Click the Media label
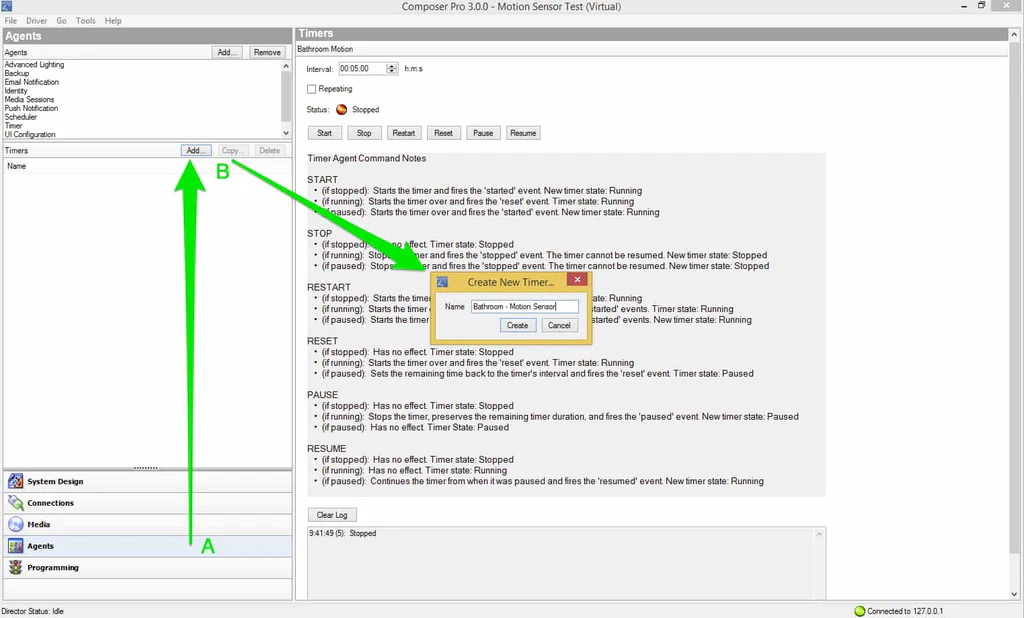Image resolution: width=1024 pixels, height=618 pixels. 39,525
